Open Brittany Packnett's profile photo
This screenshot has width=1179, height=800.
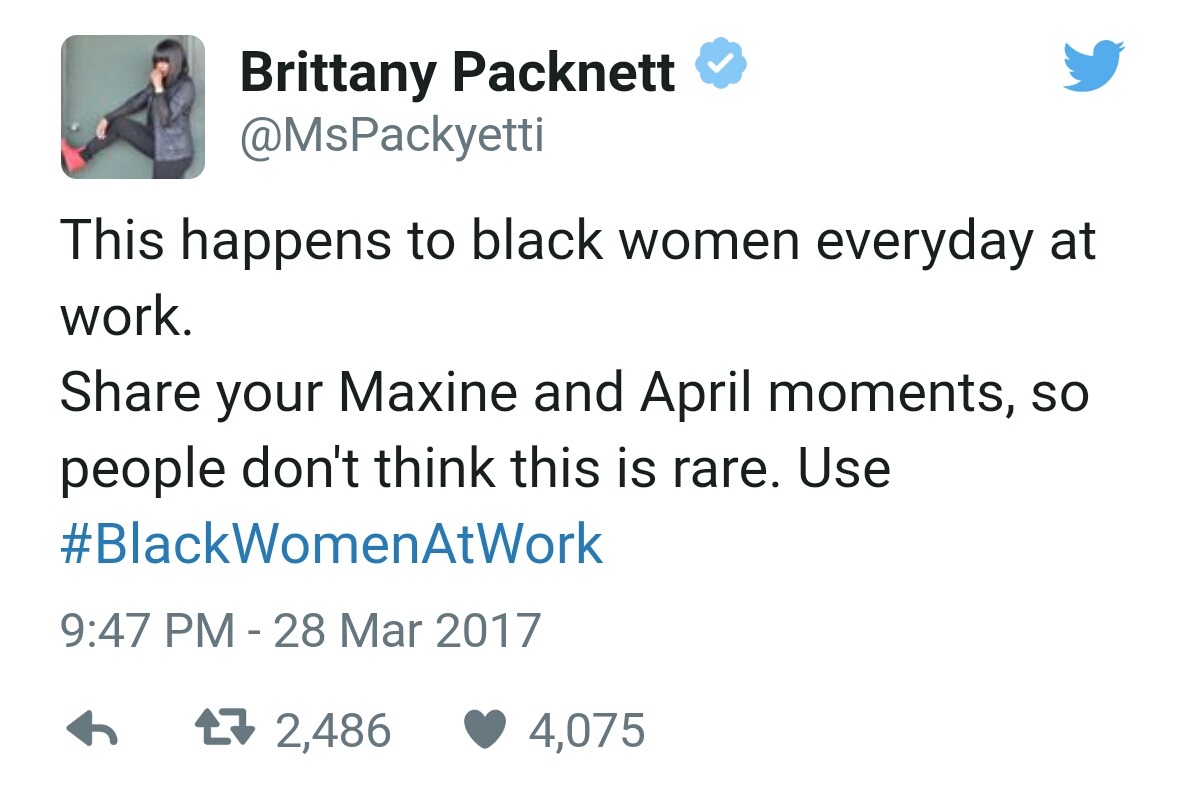click(x=132, y=107)
